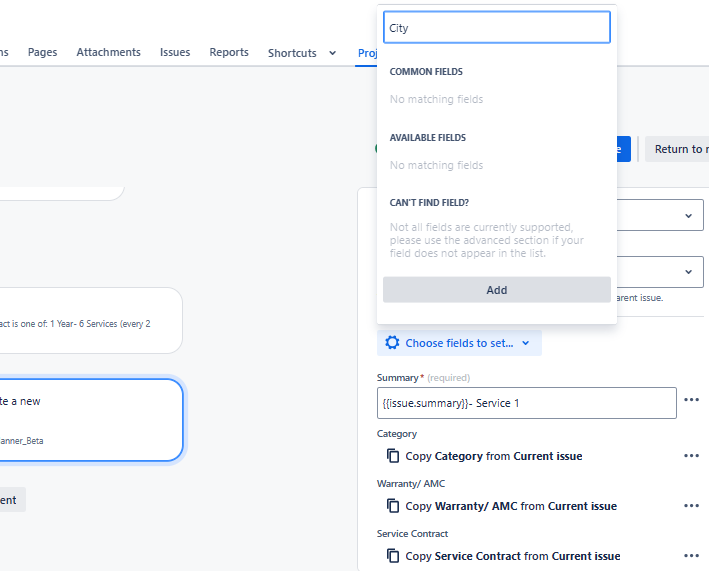709x571 pixels.
Task: Click the City field search input
Action: pos(496,28)
